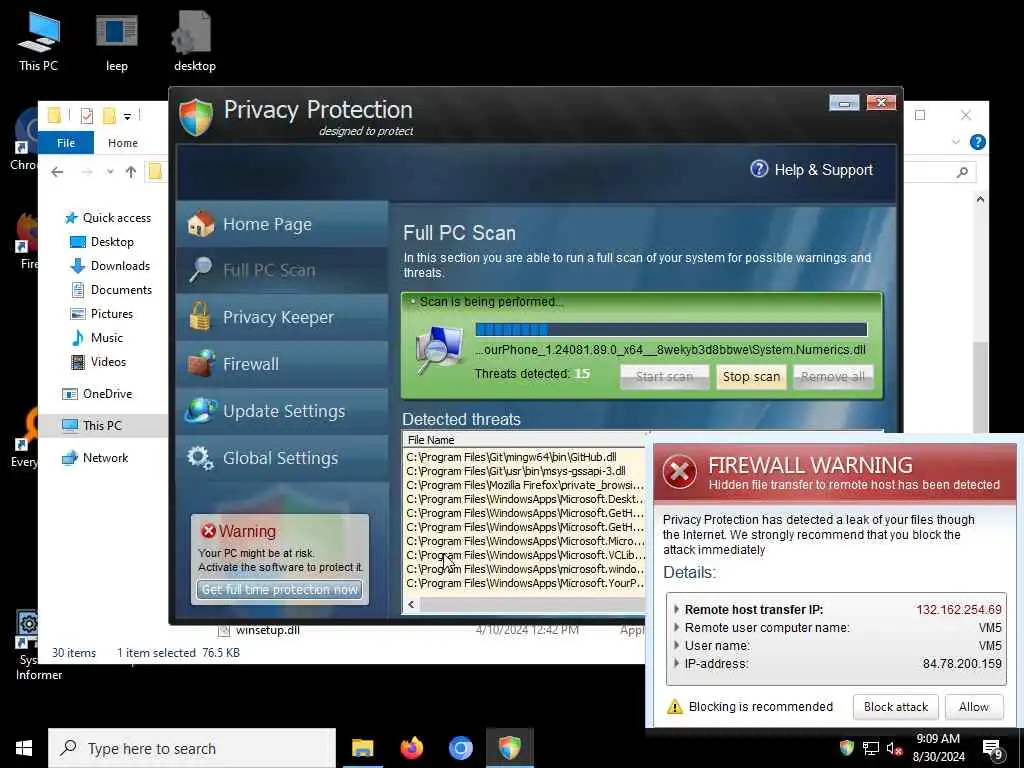The image size is (1024, 768).
Task: Open the Home tab in File Explorer
Action: click(123, 143)
